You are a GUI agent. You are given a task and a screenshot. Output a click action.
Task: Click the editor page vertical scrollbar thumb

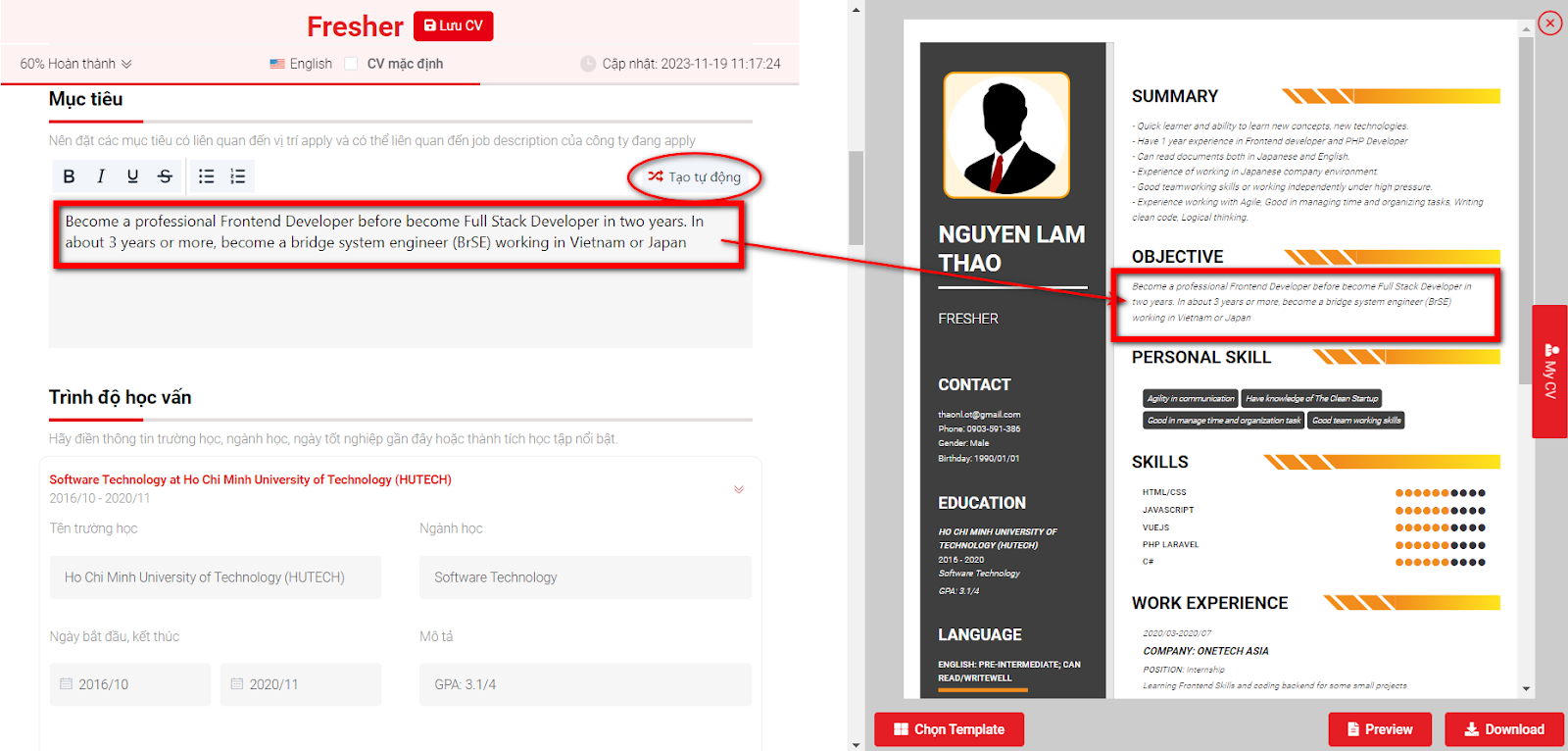(x=856, y=197)
